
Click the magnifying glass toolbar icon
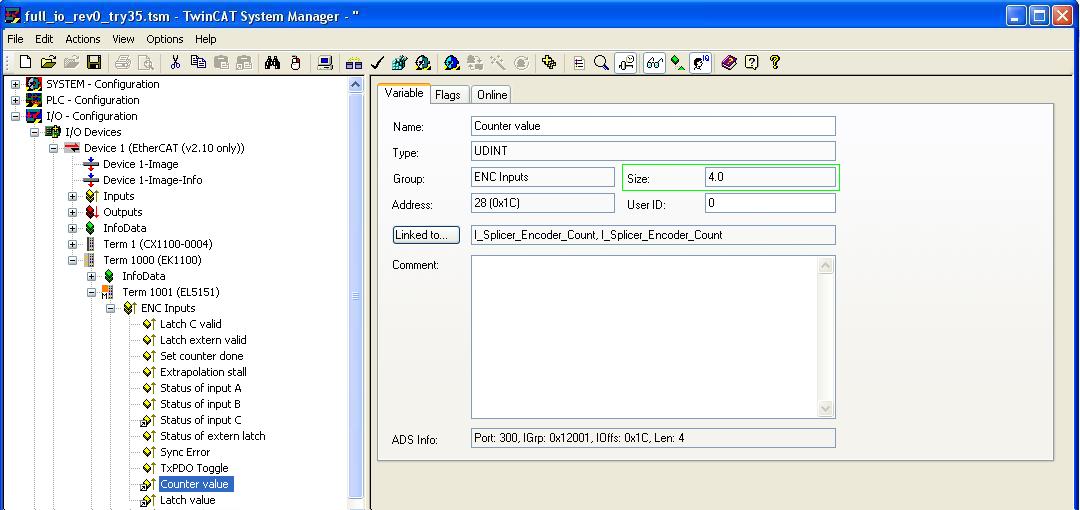pyautogui.click(x=601, y=63)
